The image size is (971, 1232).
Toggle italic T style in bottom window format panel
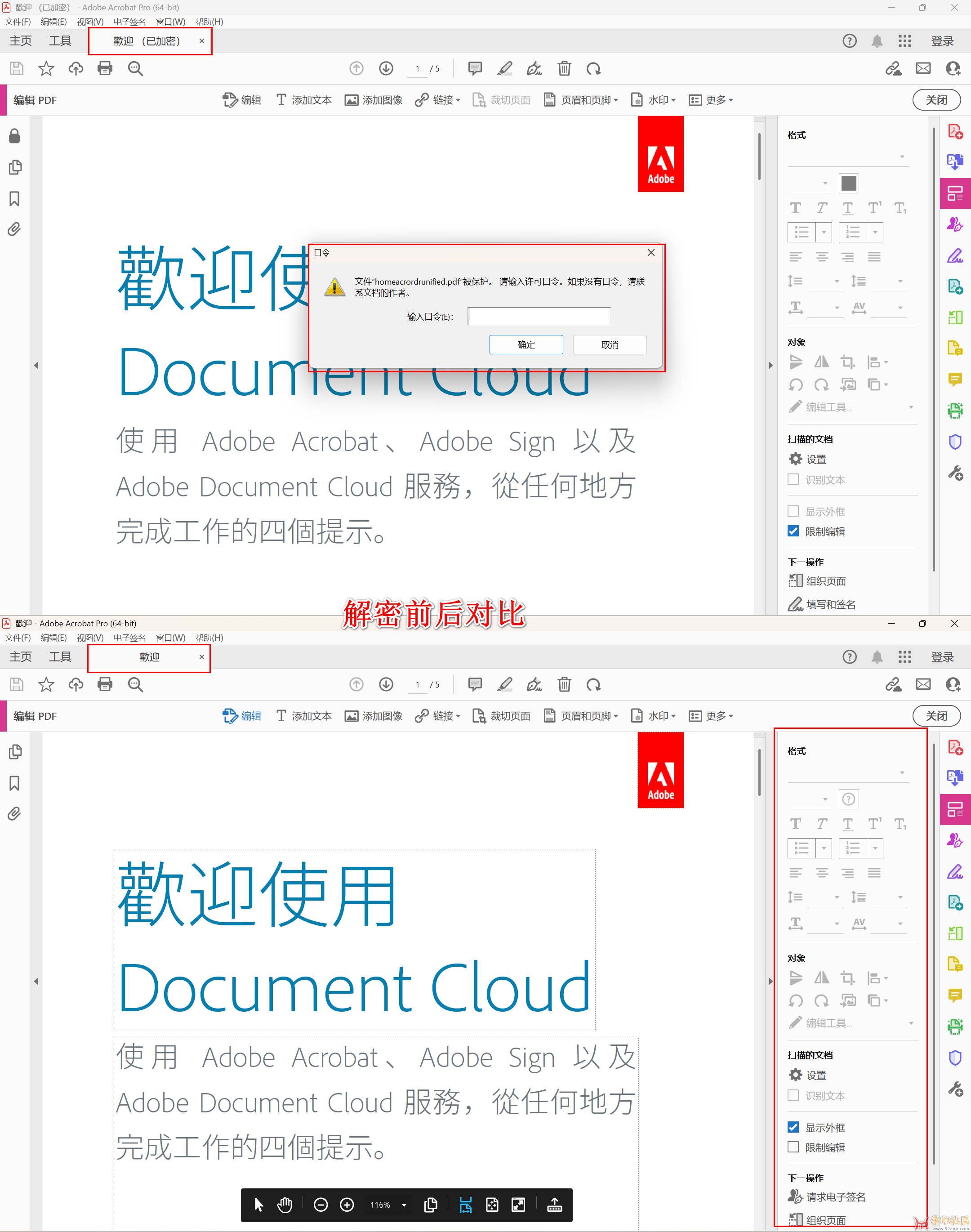click(821, 824)
